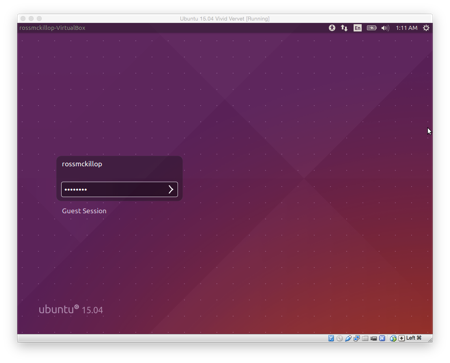Open the keyboard layout indicator
450x363 pixels.
click(x=357, y=28)
